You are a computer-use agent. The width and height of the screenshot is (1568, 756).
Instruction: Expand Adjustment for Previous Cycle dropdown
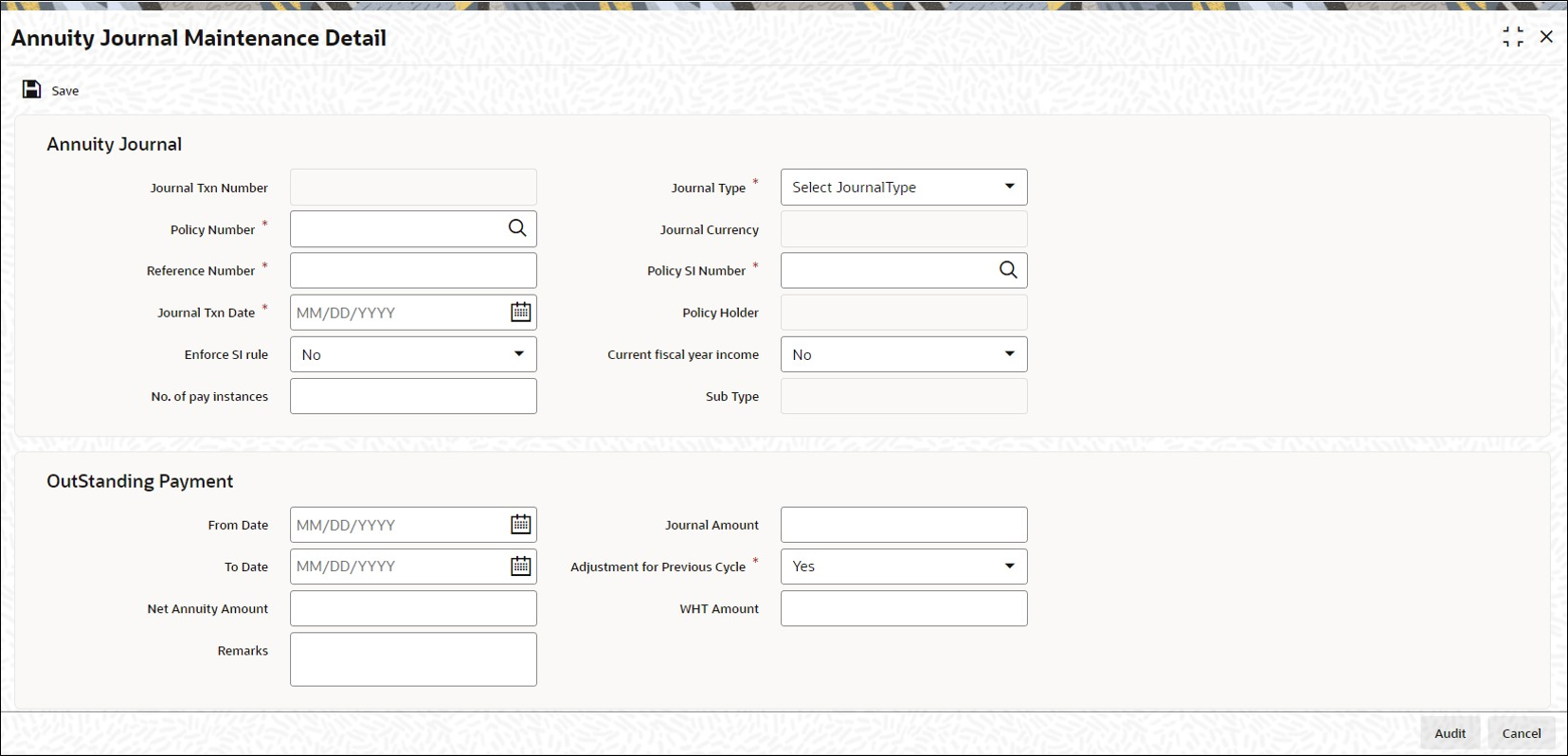[904, 567]
